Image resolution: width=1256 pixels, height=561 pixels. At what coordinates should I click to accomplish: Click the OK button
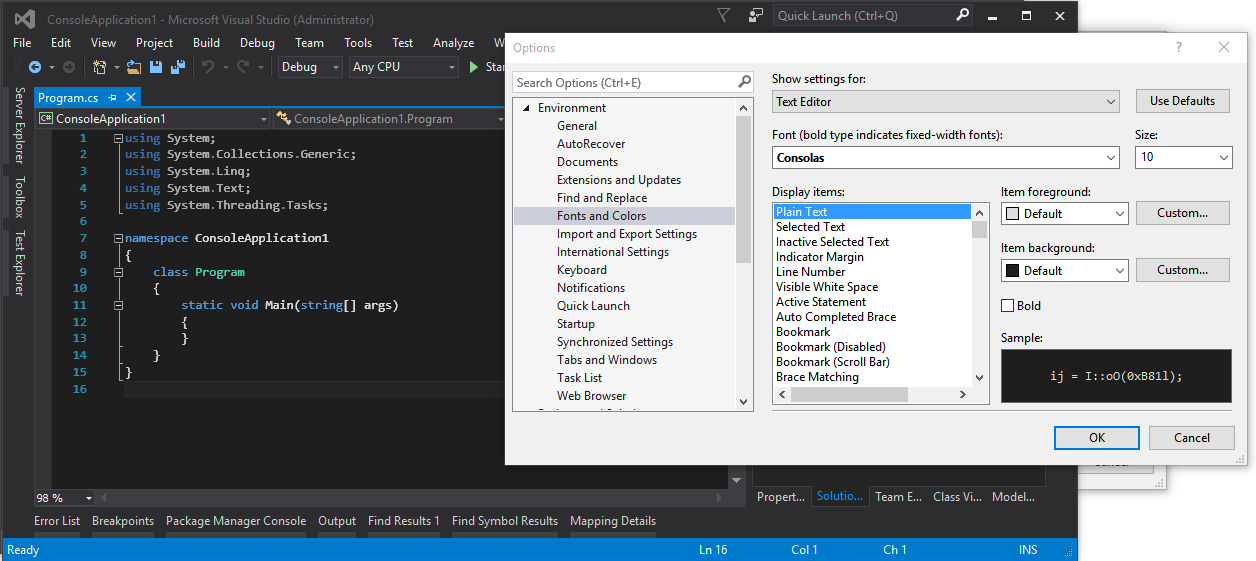pyautogui.click(x=1097, y=438)
